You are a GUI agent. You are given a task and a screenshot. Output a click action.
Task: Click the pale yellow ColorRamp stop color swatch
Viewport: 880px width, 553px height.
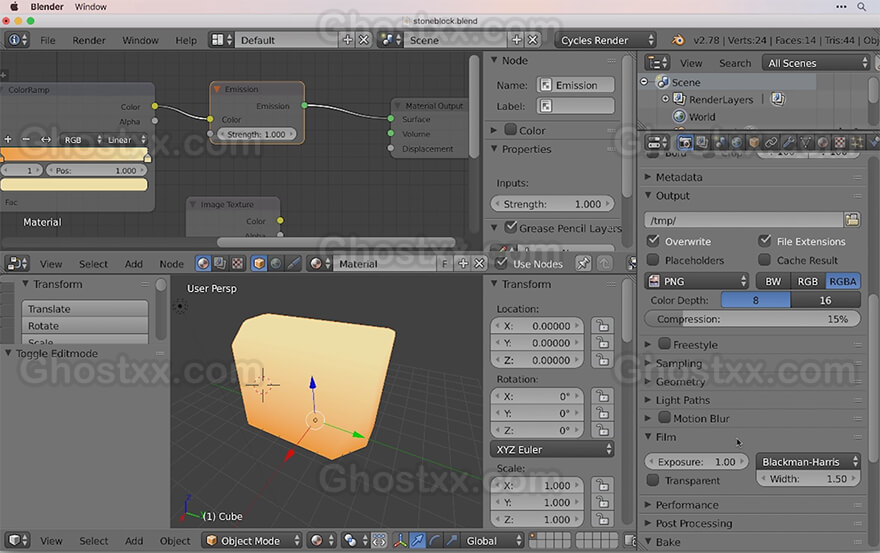click(74, 185)
